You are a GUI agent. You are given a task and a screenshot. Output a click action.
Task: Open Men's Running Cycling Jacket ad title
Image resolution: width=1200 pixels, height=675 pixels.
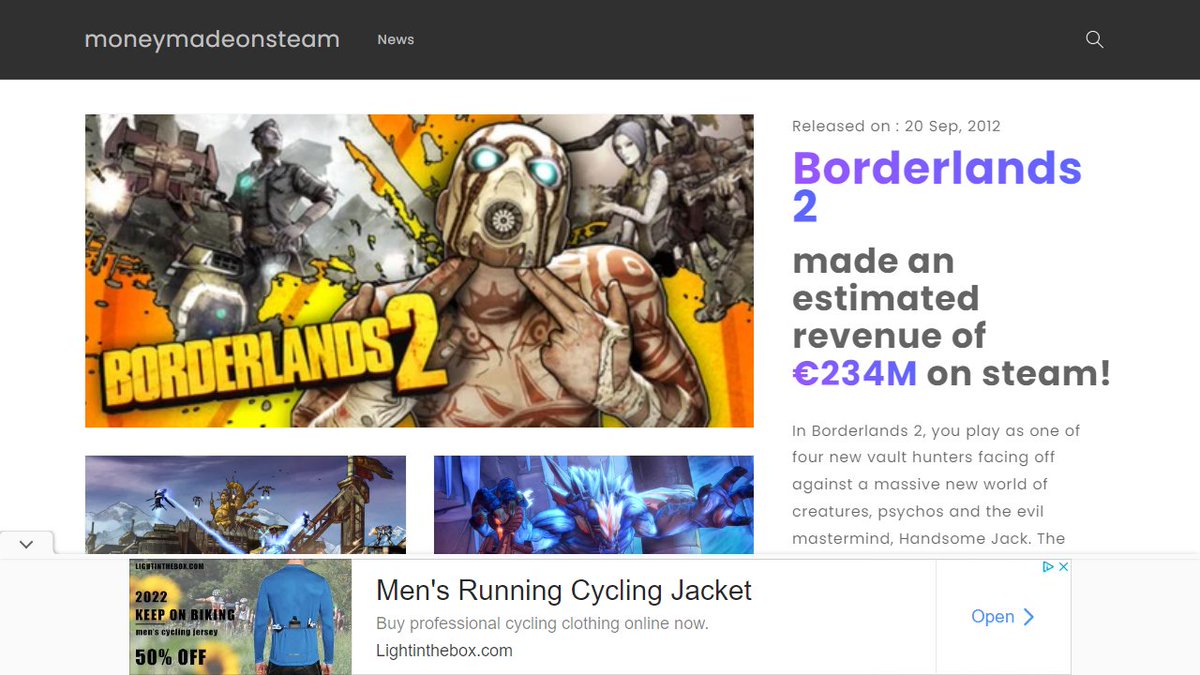click(564, 590)
